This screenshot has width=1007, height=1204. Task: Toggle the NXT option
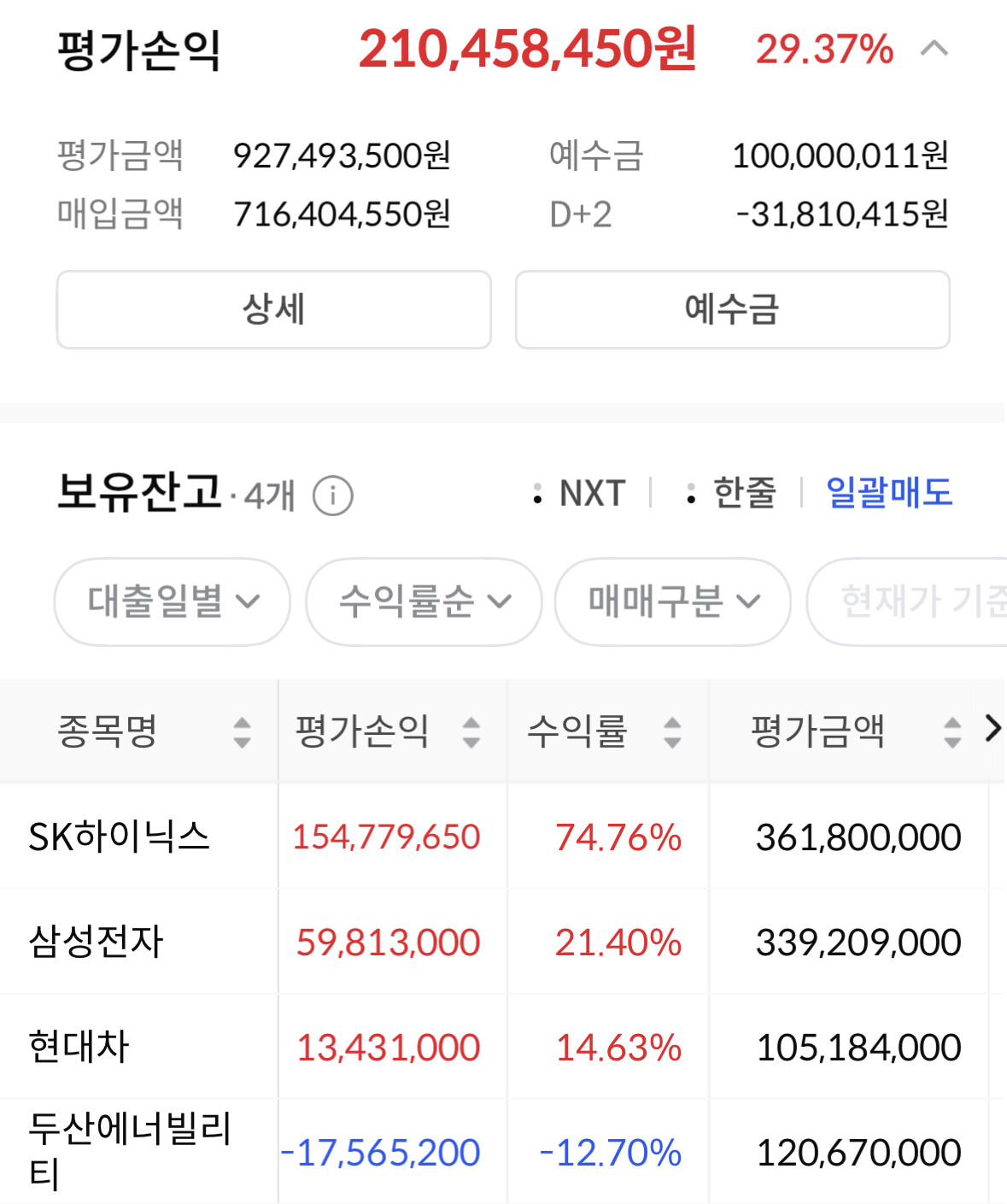tap(579, 493)
